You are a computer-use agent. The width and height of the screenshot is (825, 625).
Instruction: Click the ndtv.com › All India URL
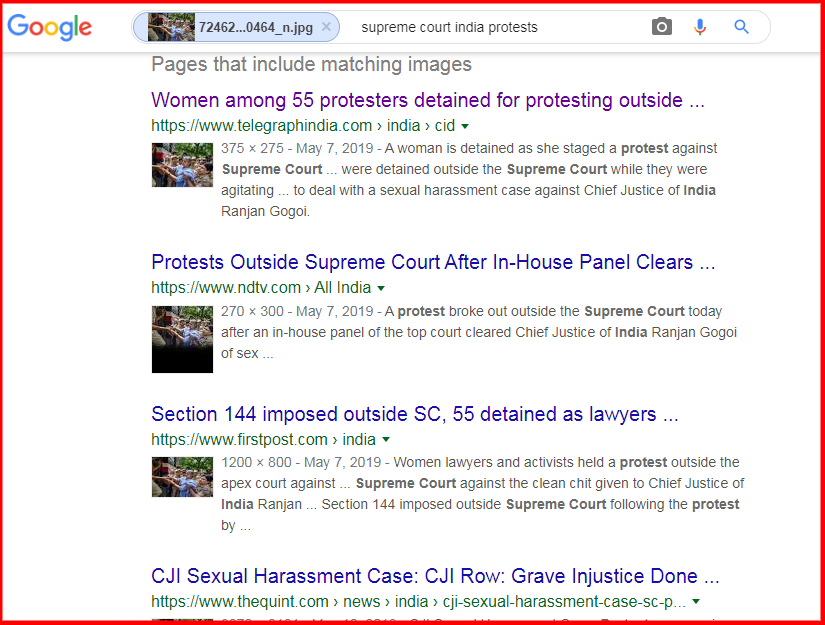[261, 288]
